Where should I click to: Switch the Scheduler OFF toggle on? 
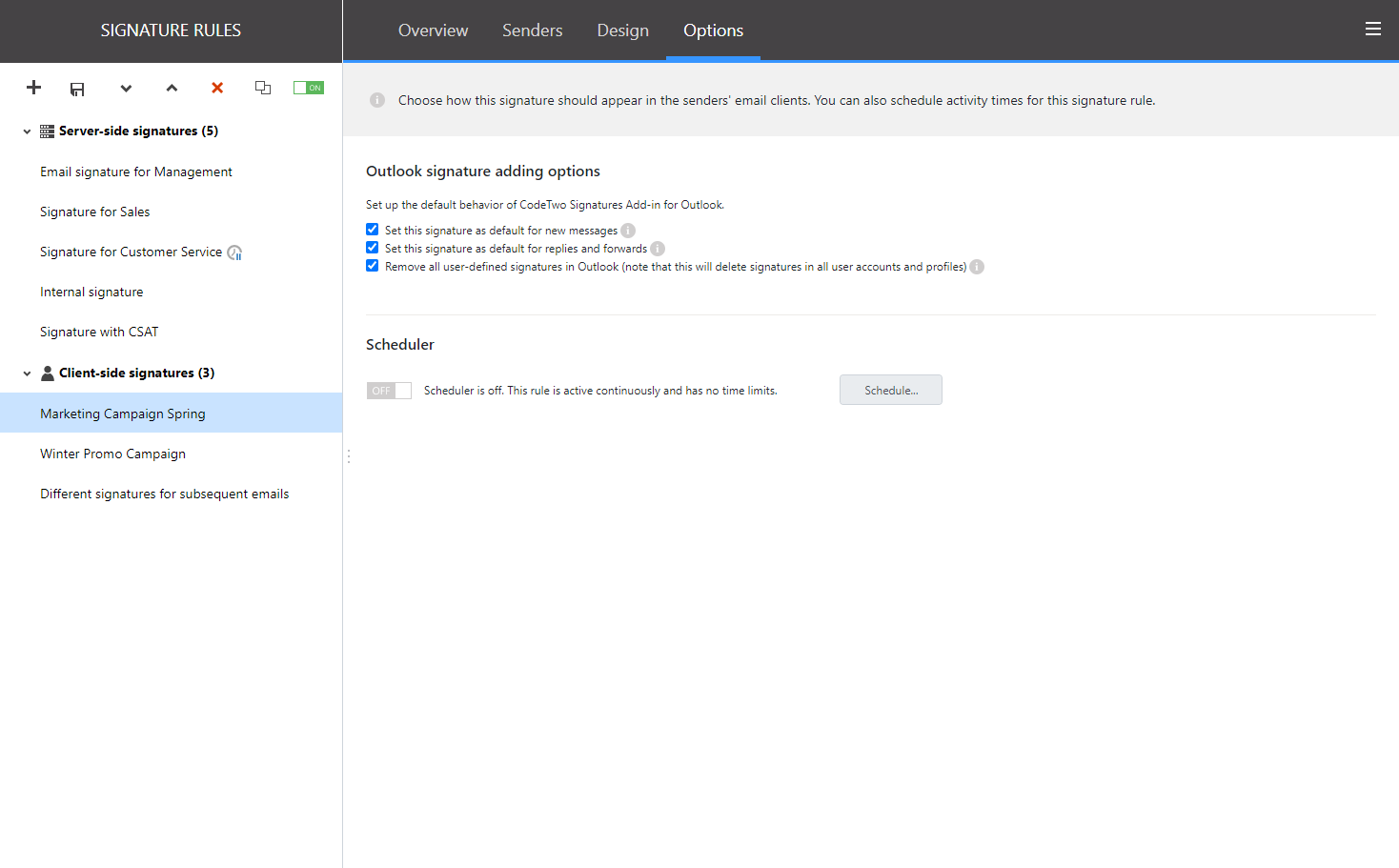pos(389,390)
